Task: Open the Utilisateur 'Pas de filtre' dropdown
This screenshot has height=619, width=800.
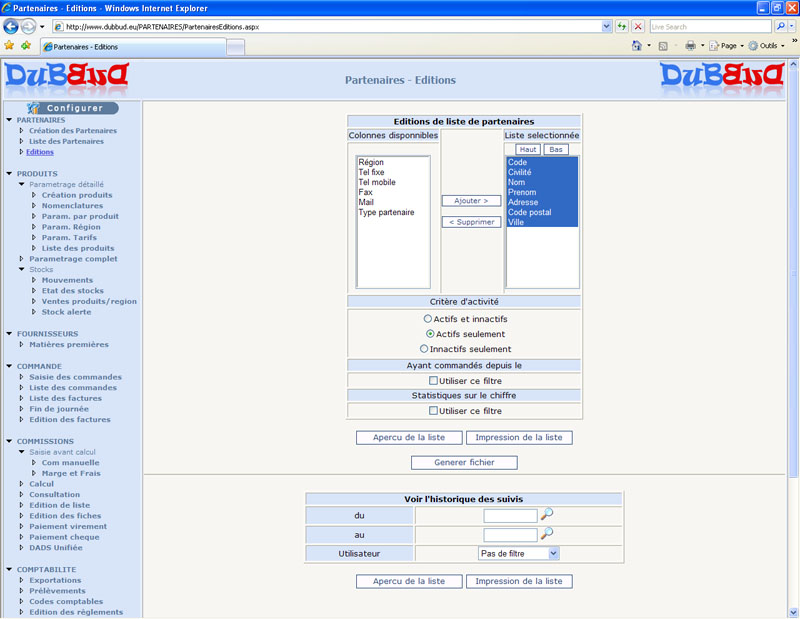Action: [x=518, y=553]
